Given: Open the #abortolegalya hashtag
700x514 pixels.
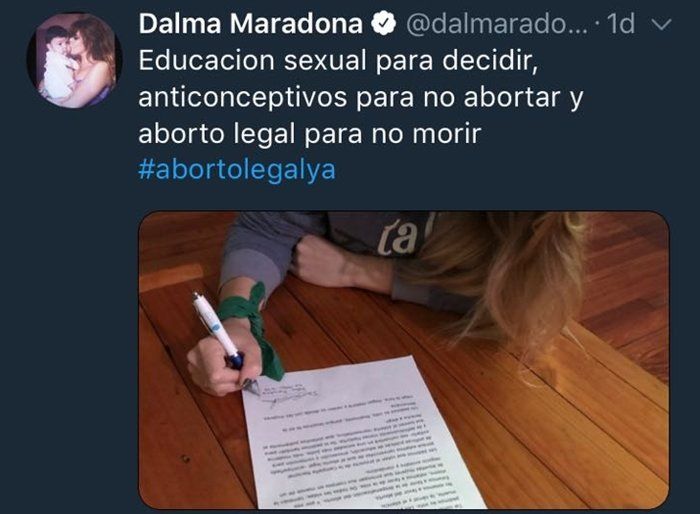Looking at the screenshot, I should (x=237, y=170).
